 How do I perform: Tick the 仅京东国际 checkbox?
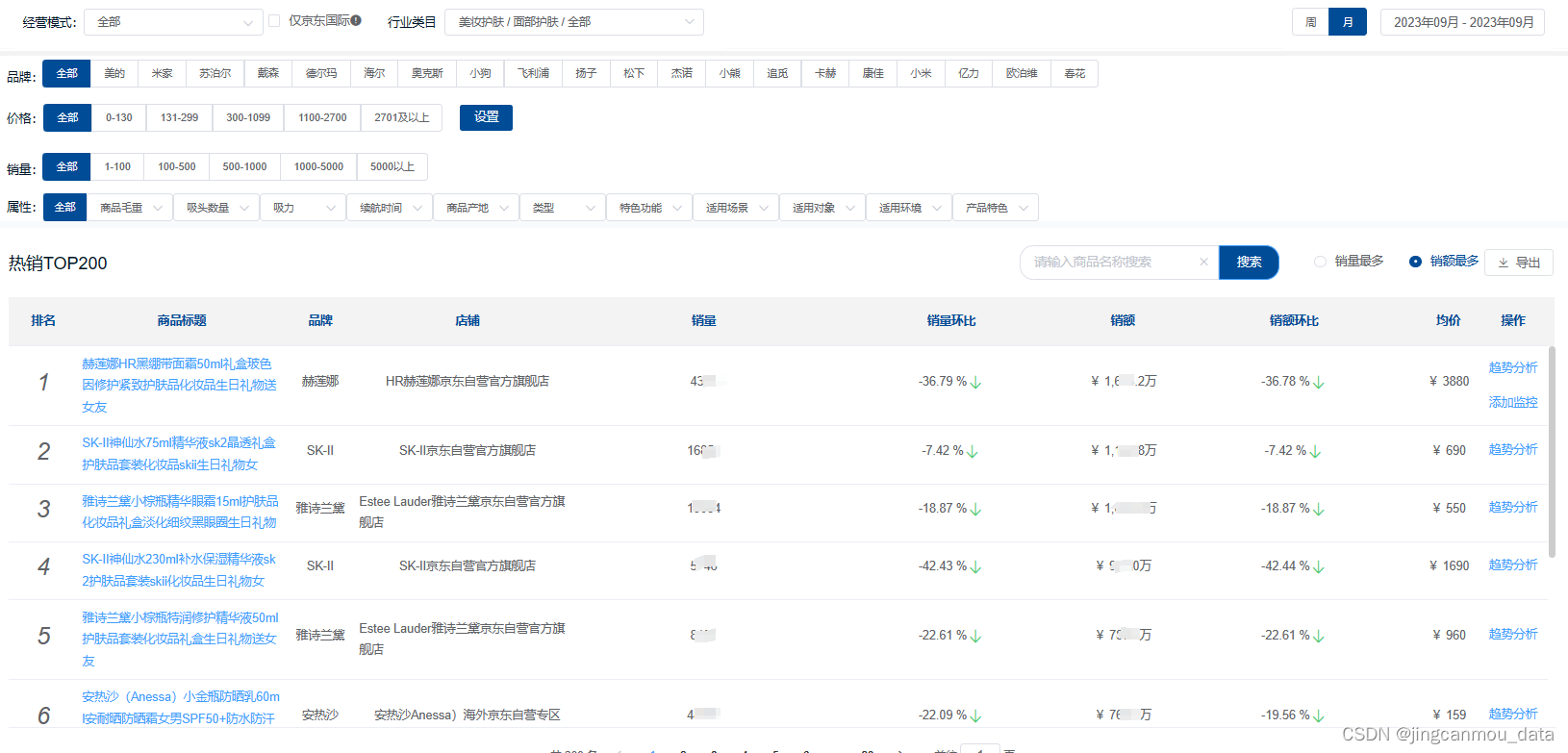(x=274, y=20)
